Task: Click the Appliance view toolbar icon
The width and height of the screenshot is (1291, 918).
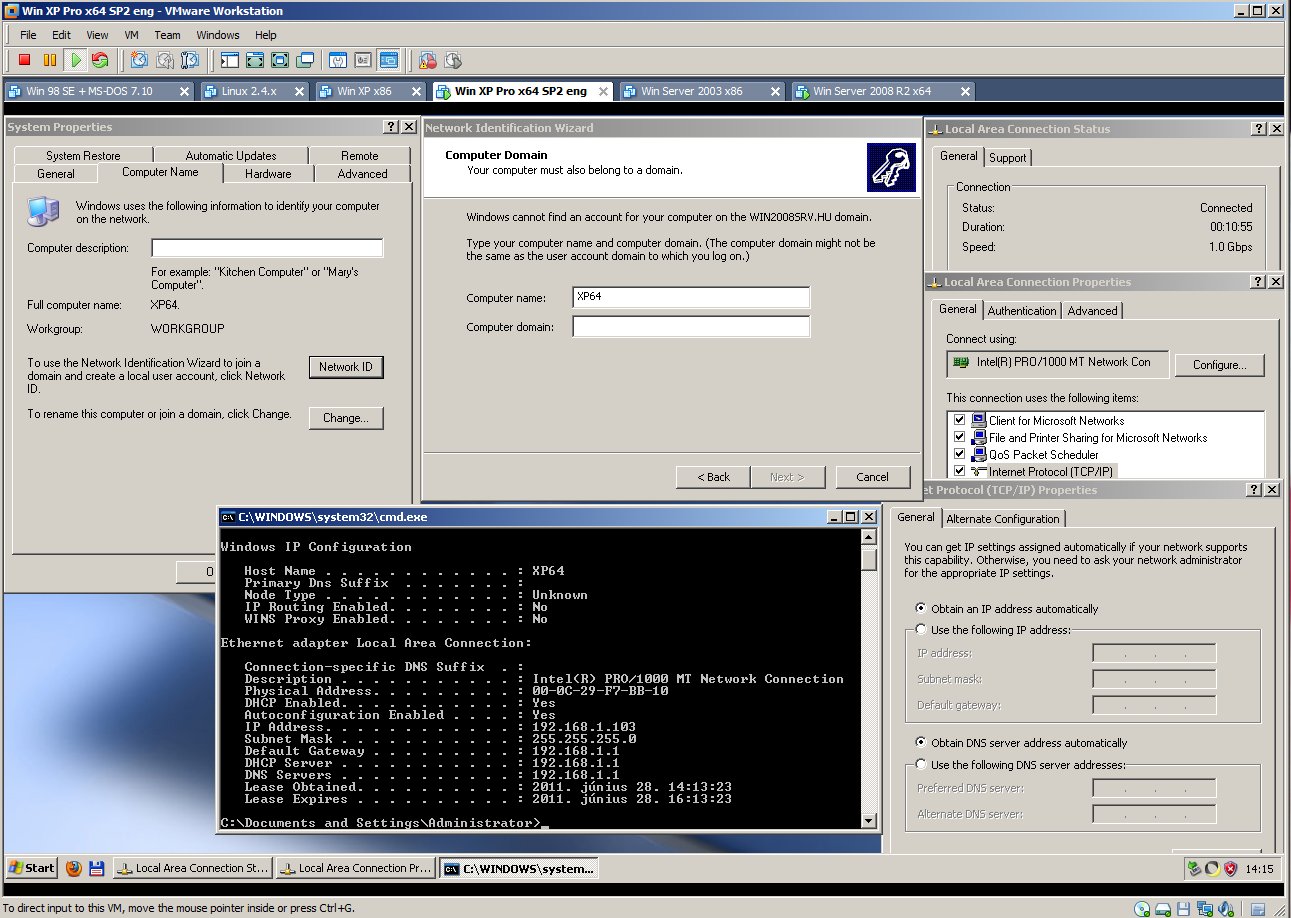Action: click(363, 60)
